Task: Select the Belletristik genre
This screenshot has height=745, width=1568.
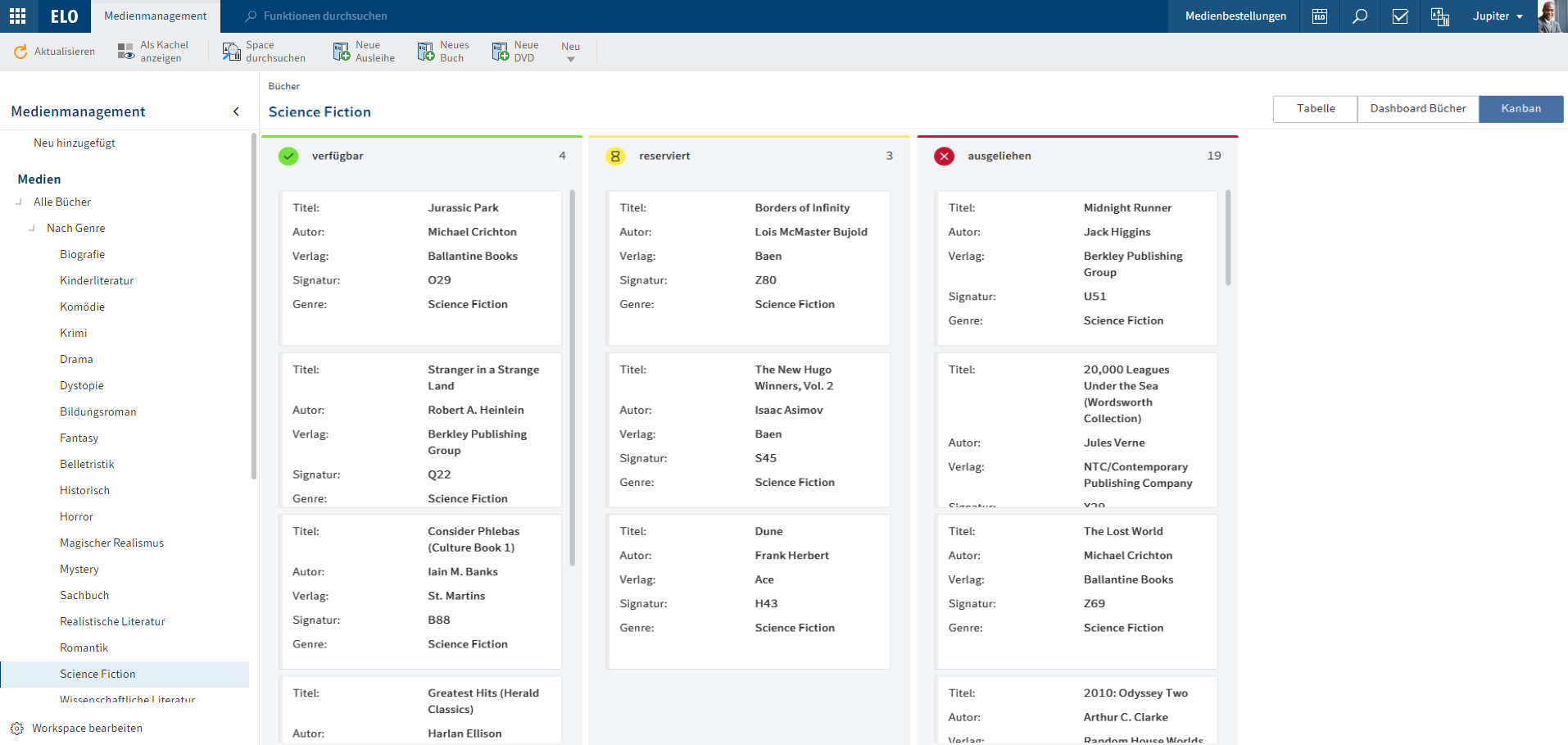Action: pos(87,464)
